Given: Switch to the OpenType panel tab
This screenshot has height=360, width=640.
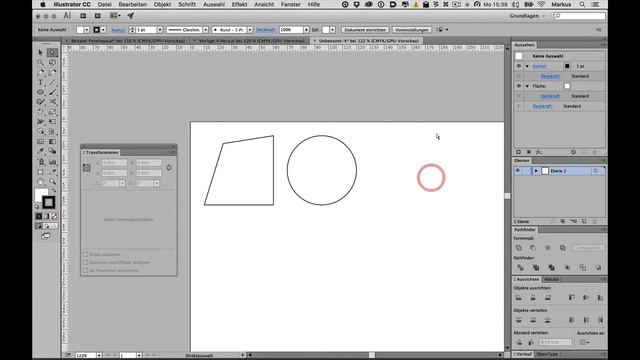Looking at the screenshot, I should (x=547, y=354).
